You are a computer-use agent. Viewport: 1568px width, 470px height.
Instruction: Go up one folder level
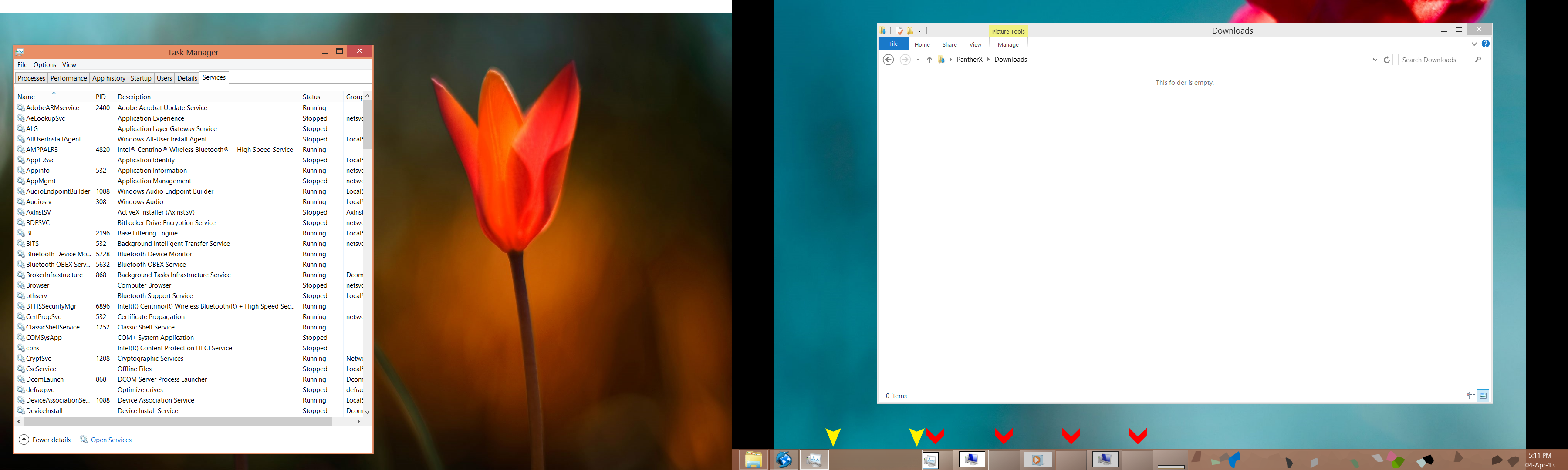coord(929,60)
